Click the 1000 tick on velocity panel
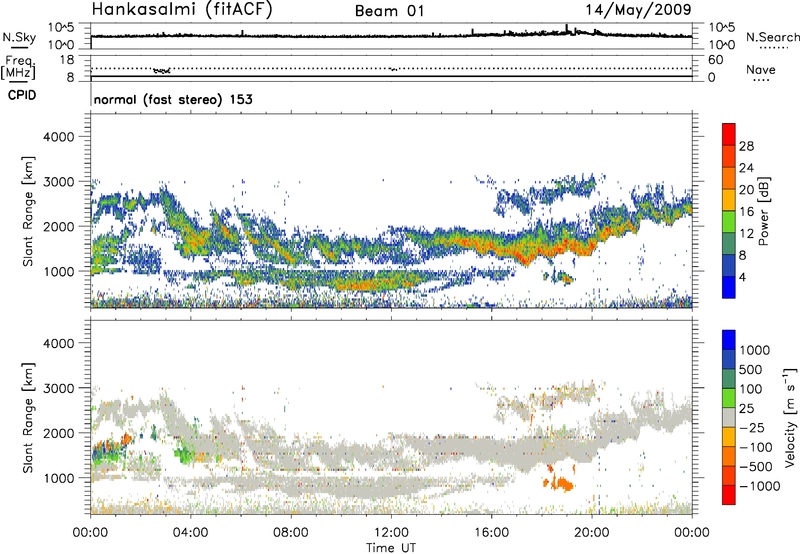The height and width of the screenshot is (554, 800). point(59,478)
